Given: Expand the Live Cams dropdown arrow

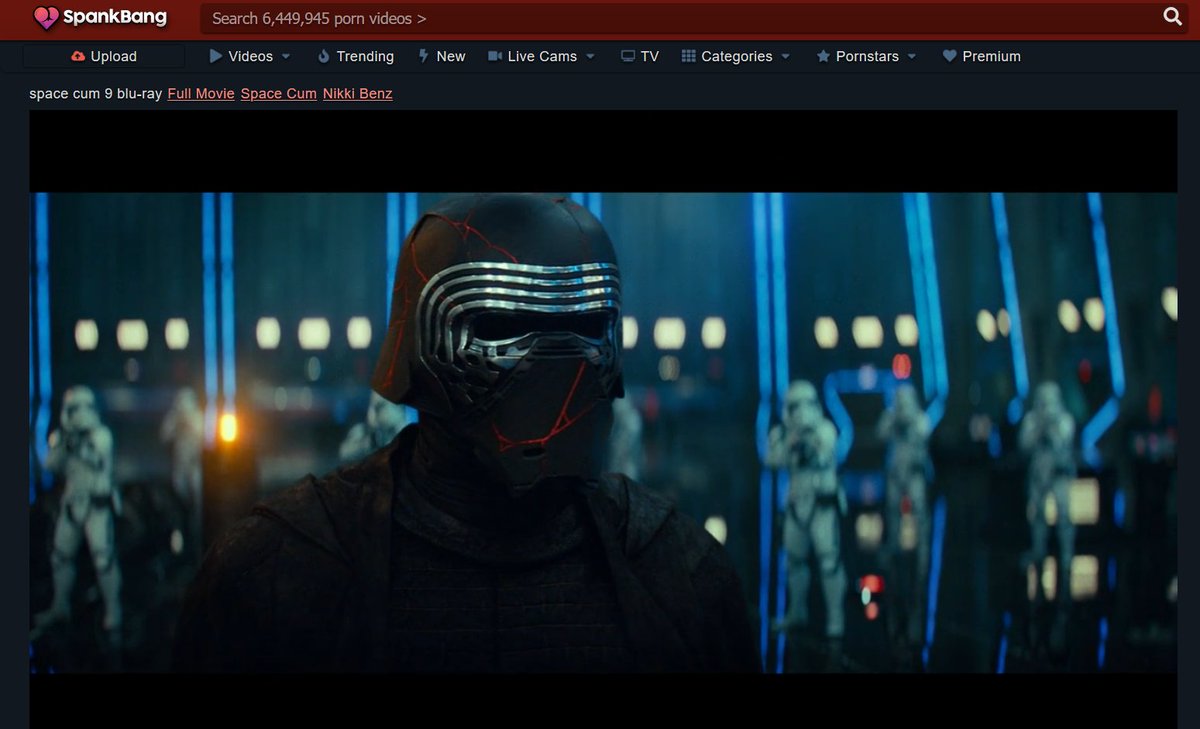Looking at the screenshot, I should point(590,57).
